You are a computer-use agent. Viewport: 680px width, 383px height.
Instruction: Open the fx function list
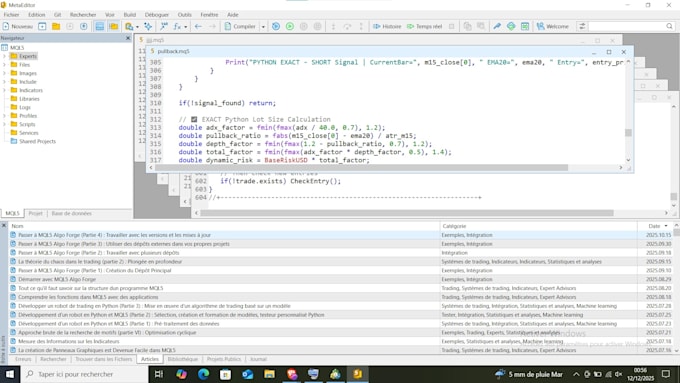click(177, 26)
